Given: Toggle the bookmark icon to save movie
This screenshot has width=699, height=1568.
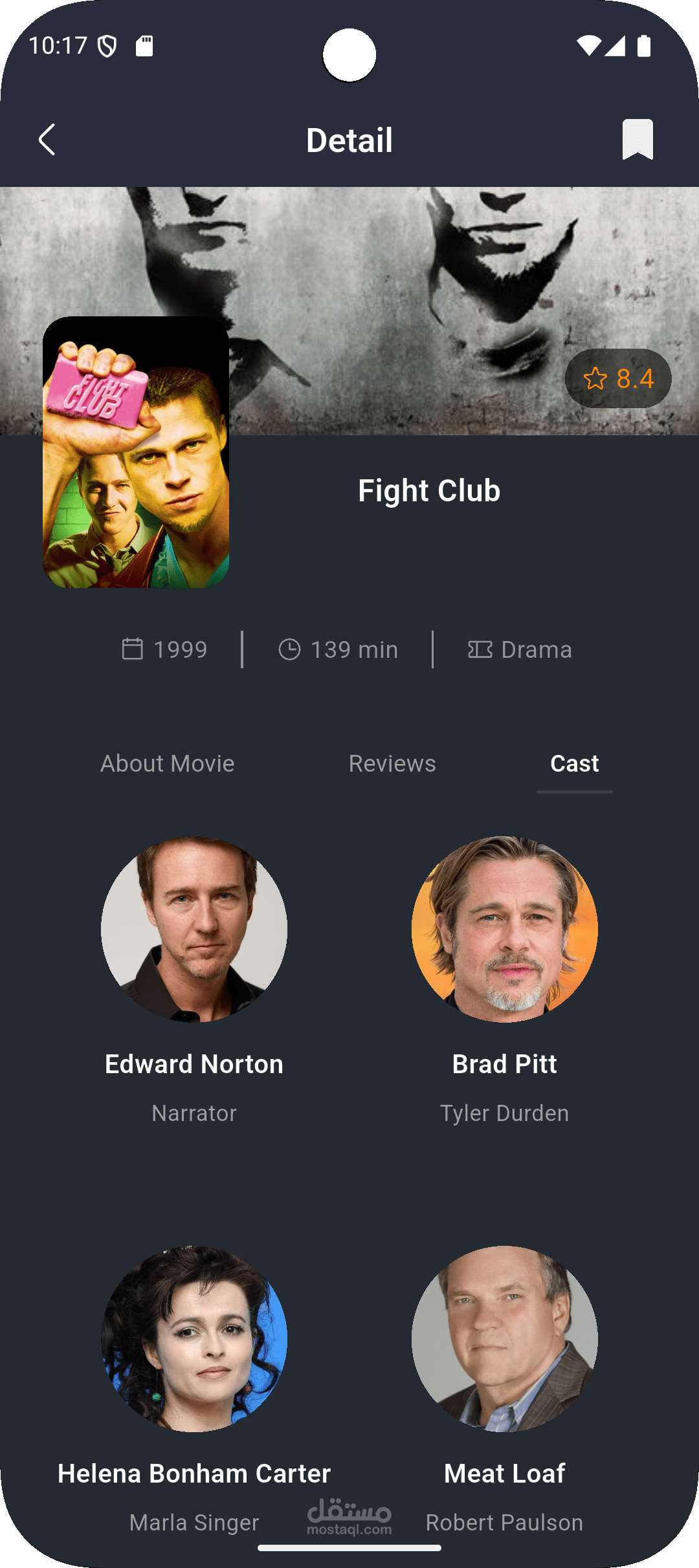Looking at the screenshot, I should pos(638,139).
